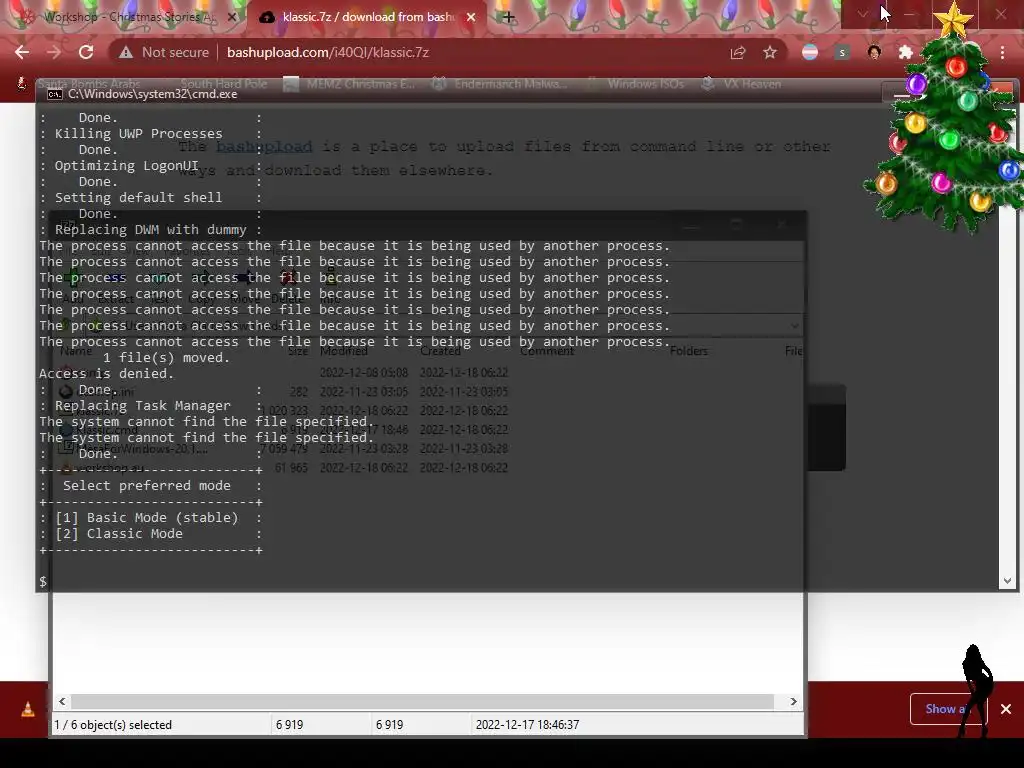
Task: Close the Workshop Christmas Stories tab
Action: click(x=231, y=18)
